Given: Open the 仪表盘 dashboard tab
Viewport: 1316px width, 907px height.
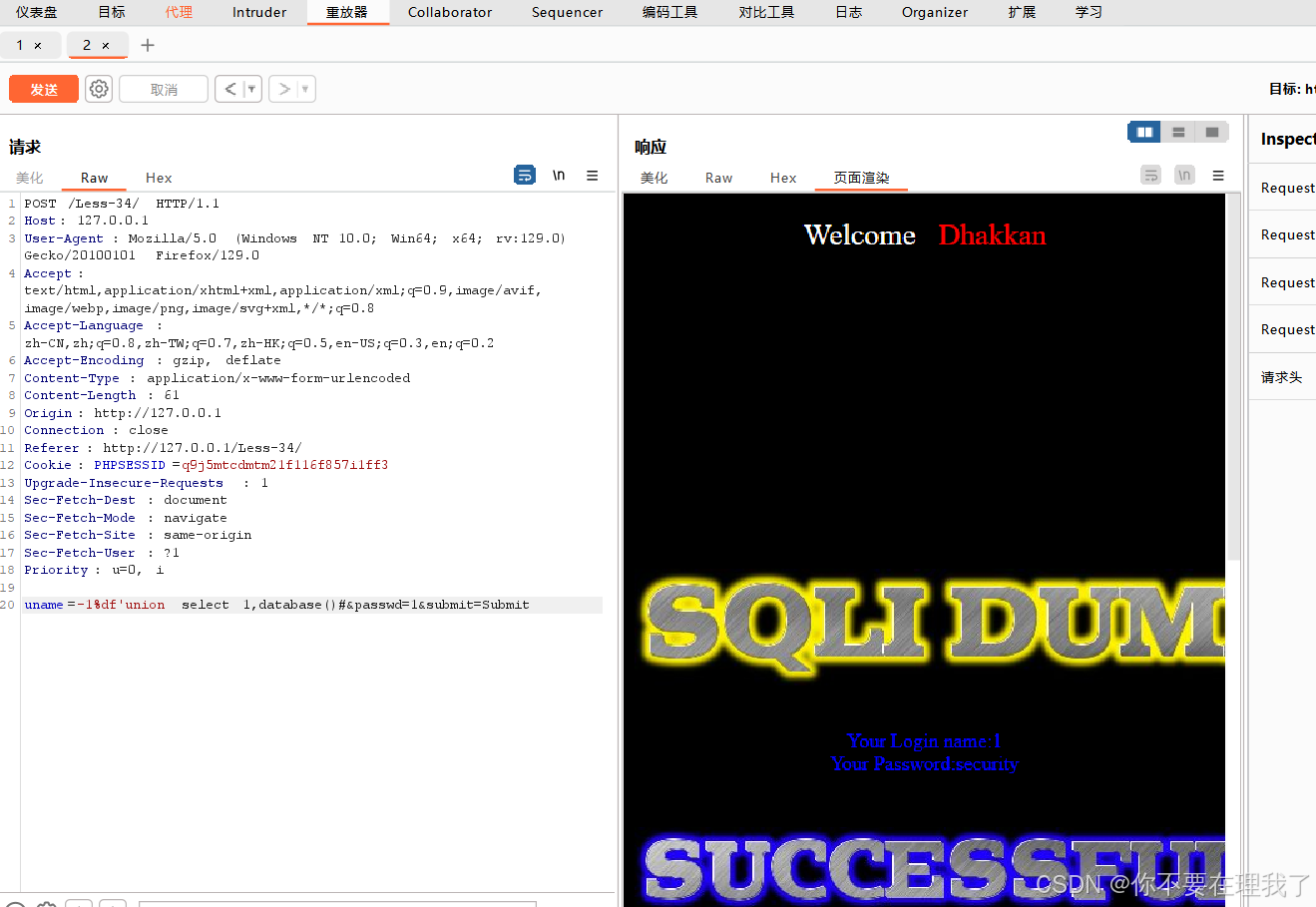Looking at the screenshot, I should [x=37, y=12].
